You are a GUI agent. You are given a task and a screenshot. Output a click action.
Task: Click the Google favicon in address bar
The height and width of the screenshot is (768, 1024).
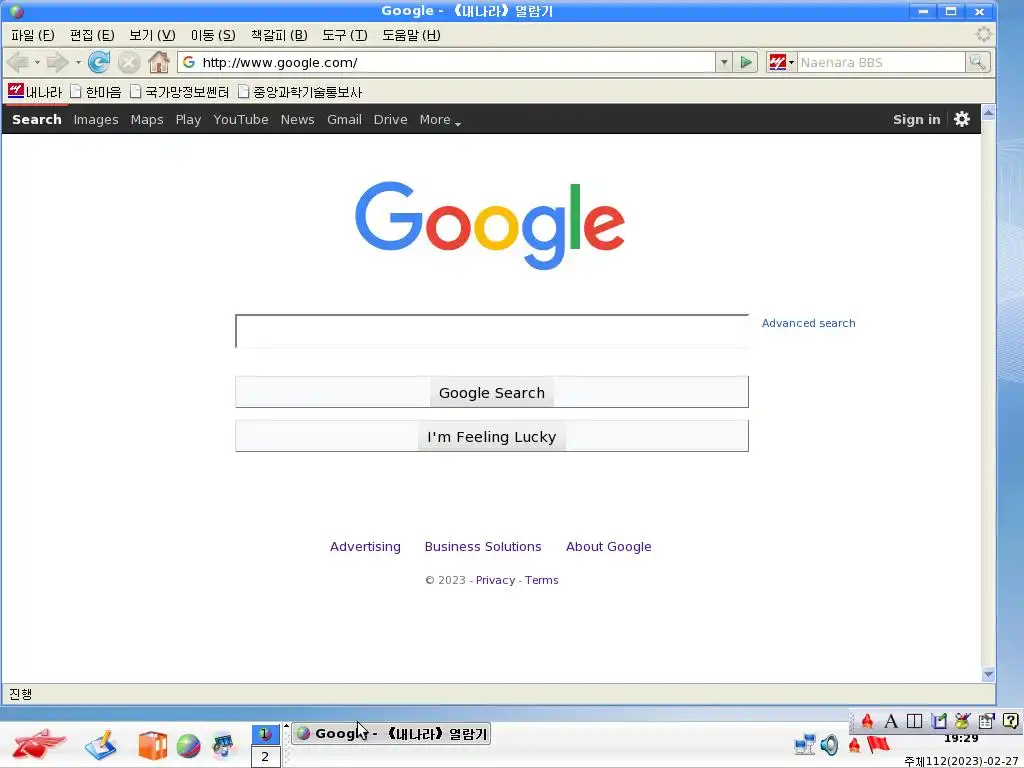click(x=189, y=62)
